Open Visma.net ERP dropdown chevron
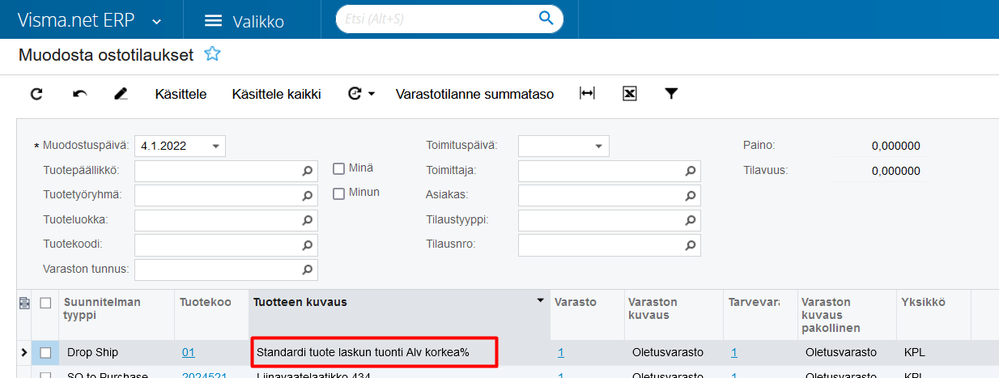The height and width of the screenshot is (378, 999). 157,22
